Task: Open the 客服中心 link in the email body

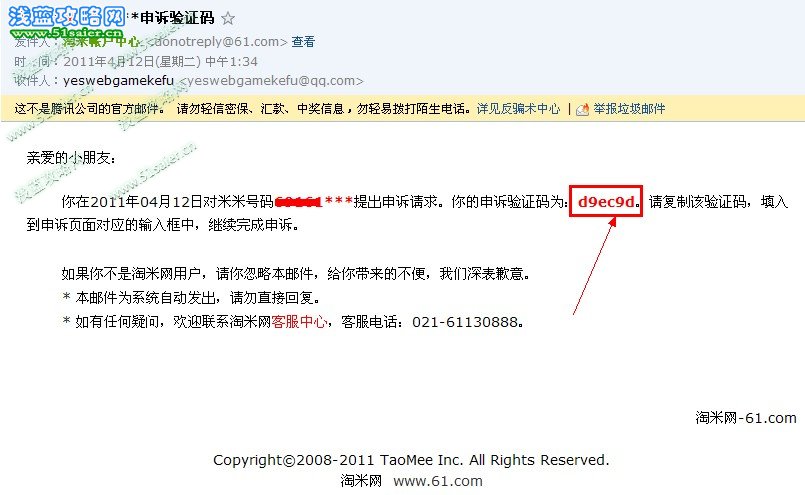Action: (x=299, y=322)
